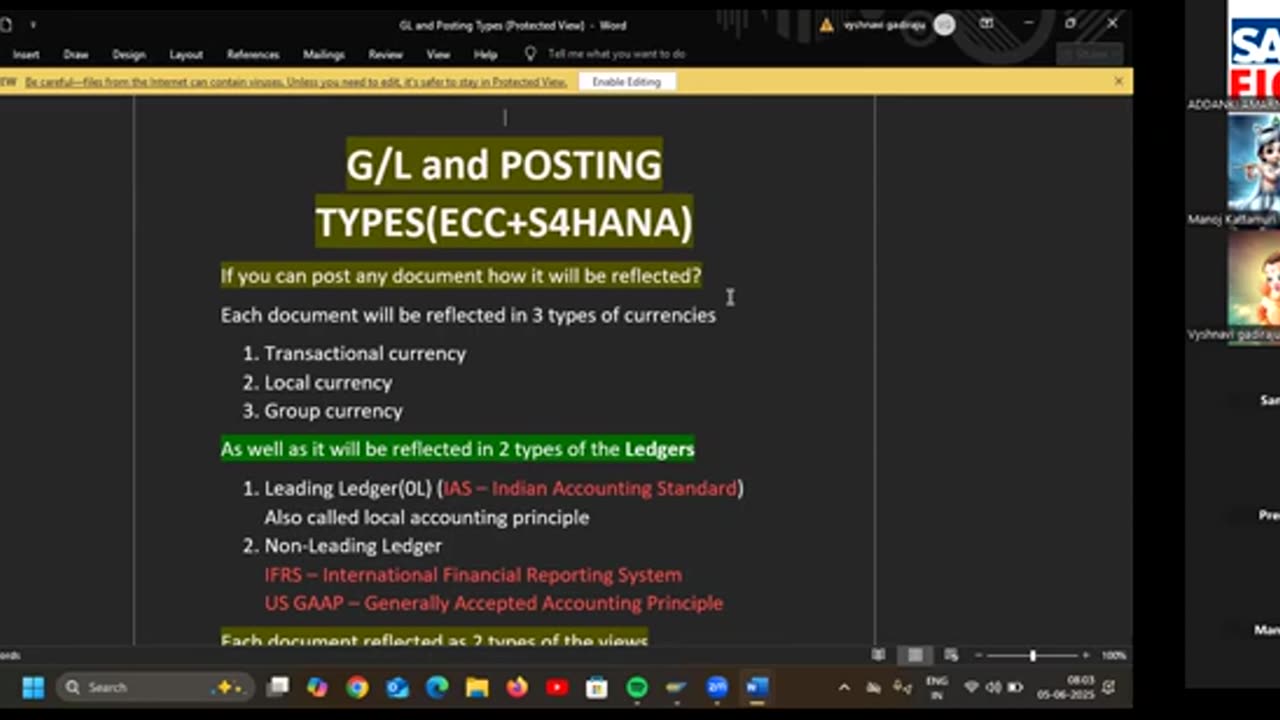This screenshot has height=720, width=1280.
Task: Click the Share button in Word
Action: tap(1090, 54)
